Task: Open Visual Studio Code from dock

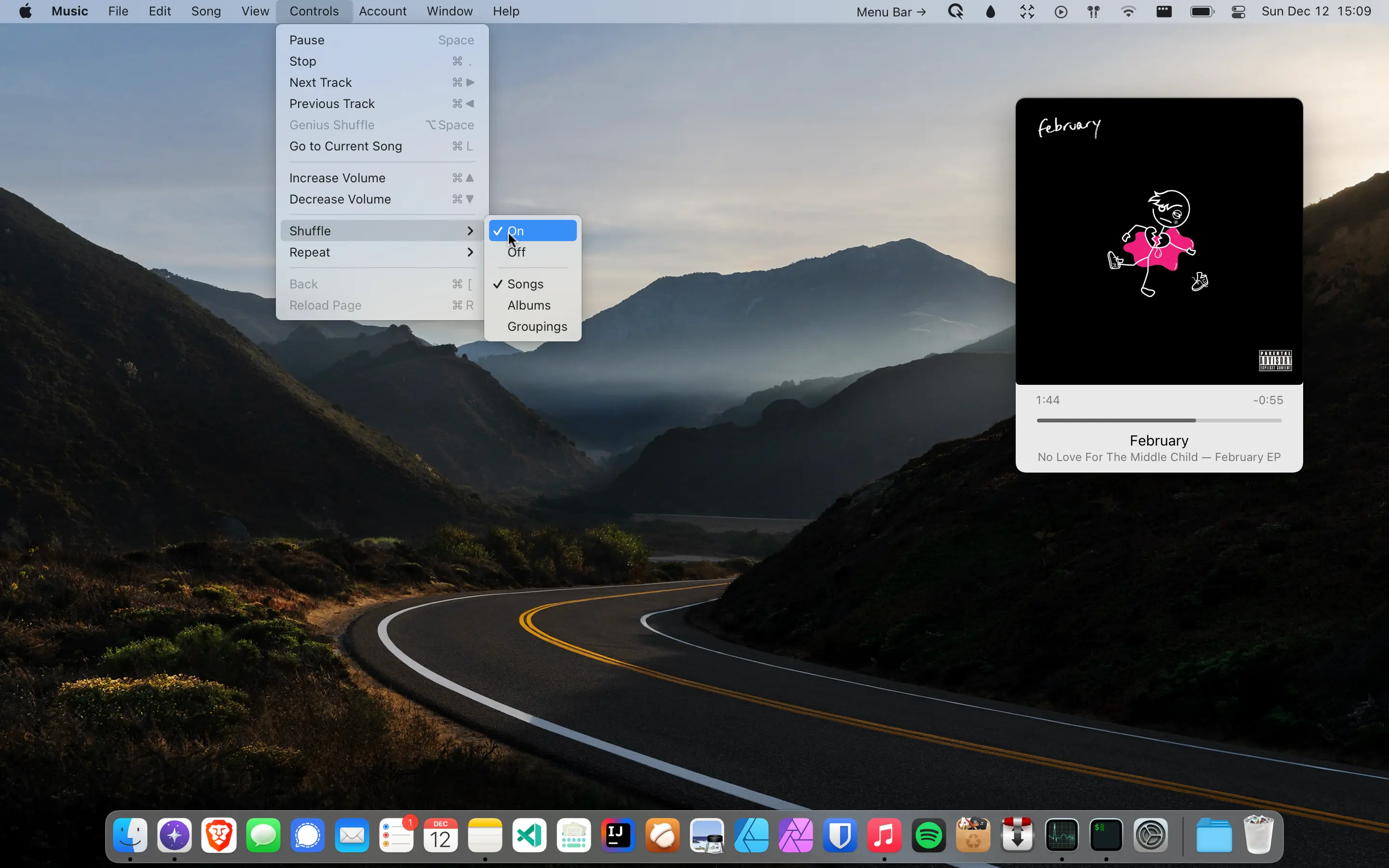Action: tap(529, 835)
